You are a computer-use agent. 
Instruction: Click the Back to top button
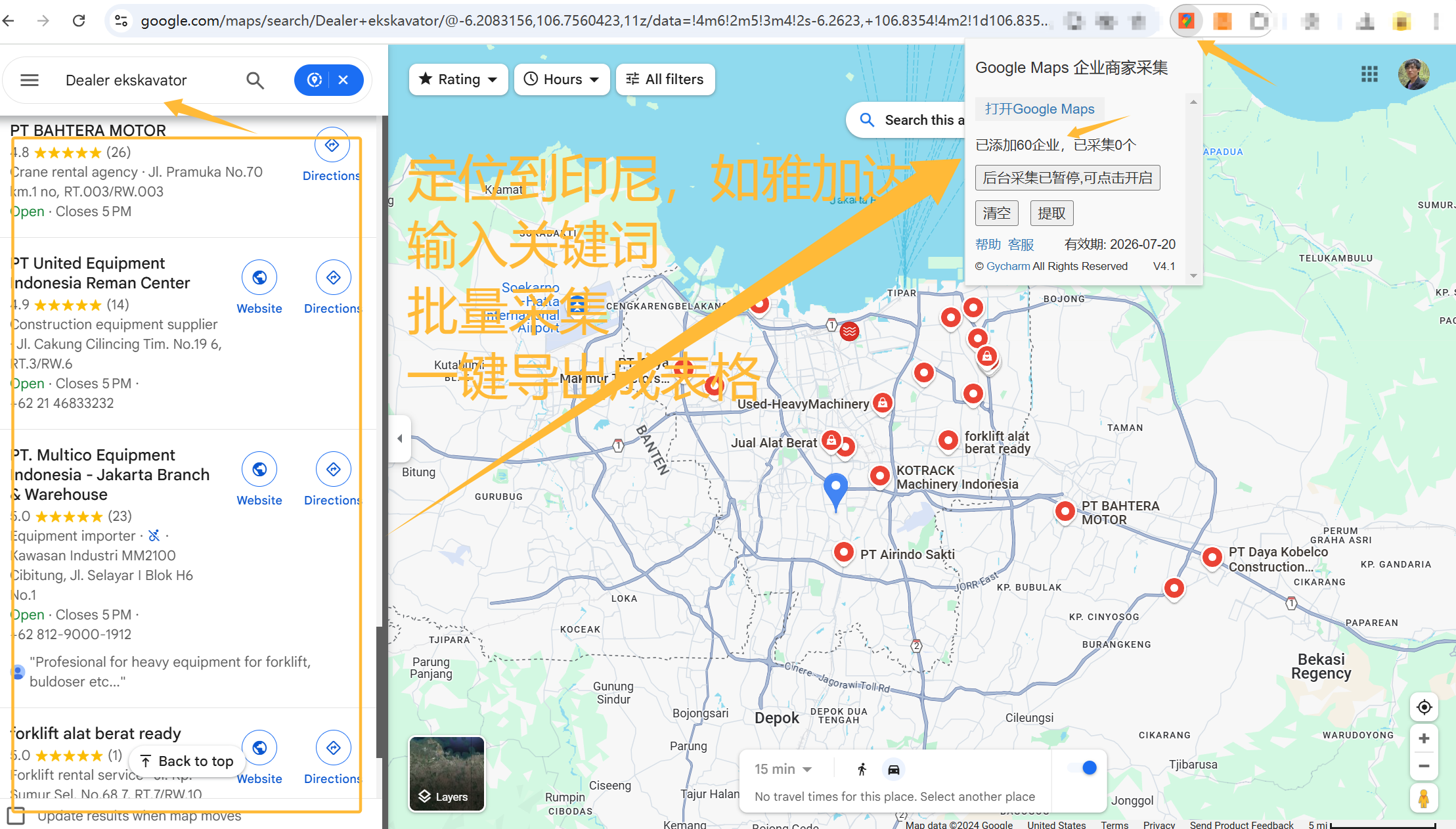pos(187,761)
